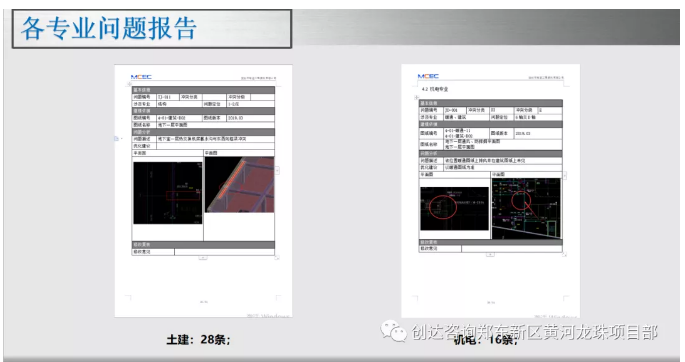The width and height of the screenshot is (685, 362).
Task: Click the MCEC logo on left report
Action: point(141,77)
